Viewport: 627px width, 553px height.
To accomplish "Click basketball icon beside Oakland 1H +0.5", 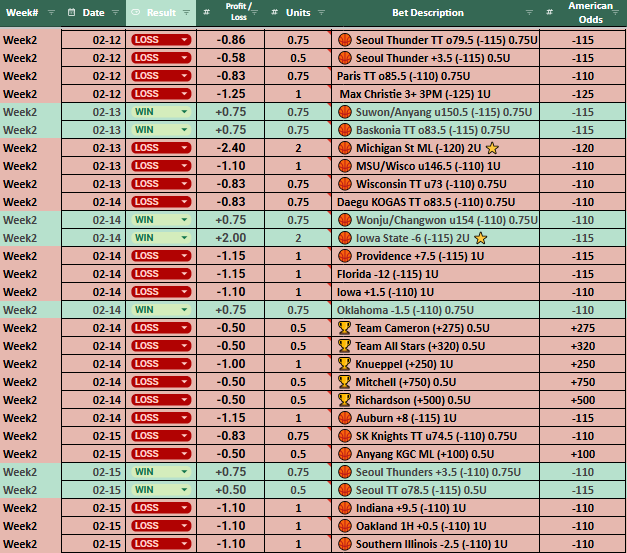I will tap(345, 526).
